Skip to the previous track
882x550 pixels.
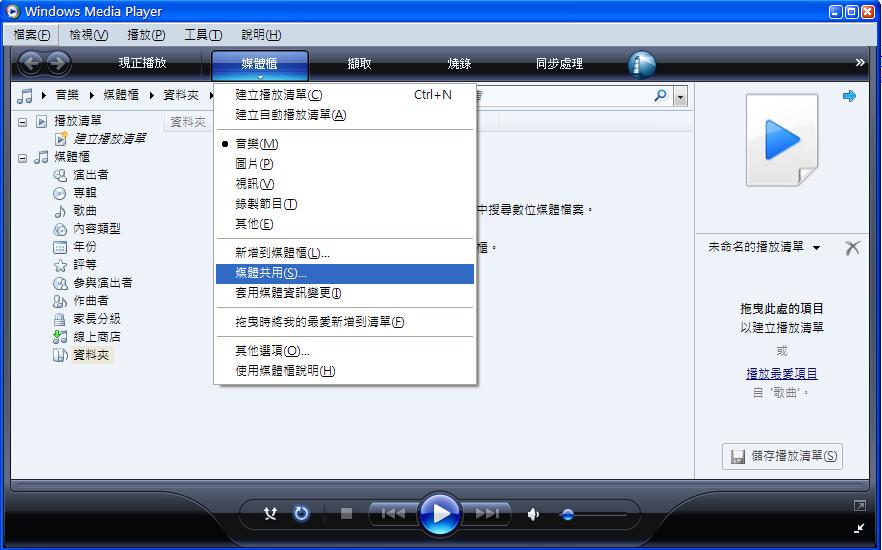393,513
